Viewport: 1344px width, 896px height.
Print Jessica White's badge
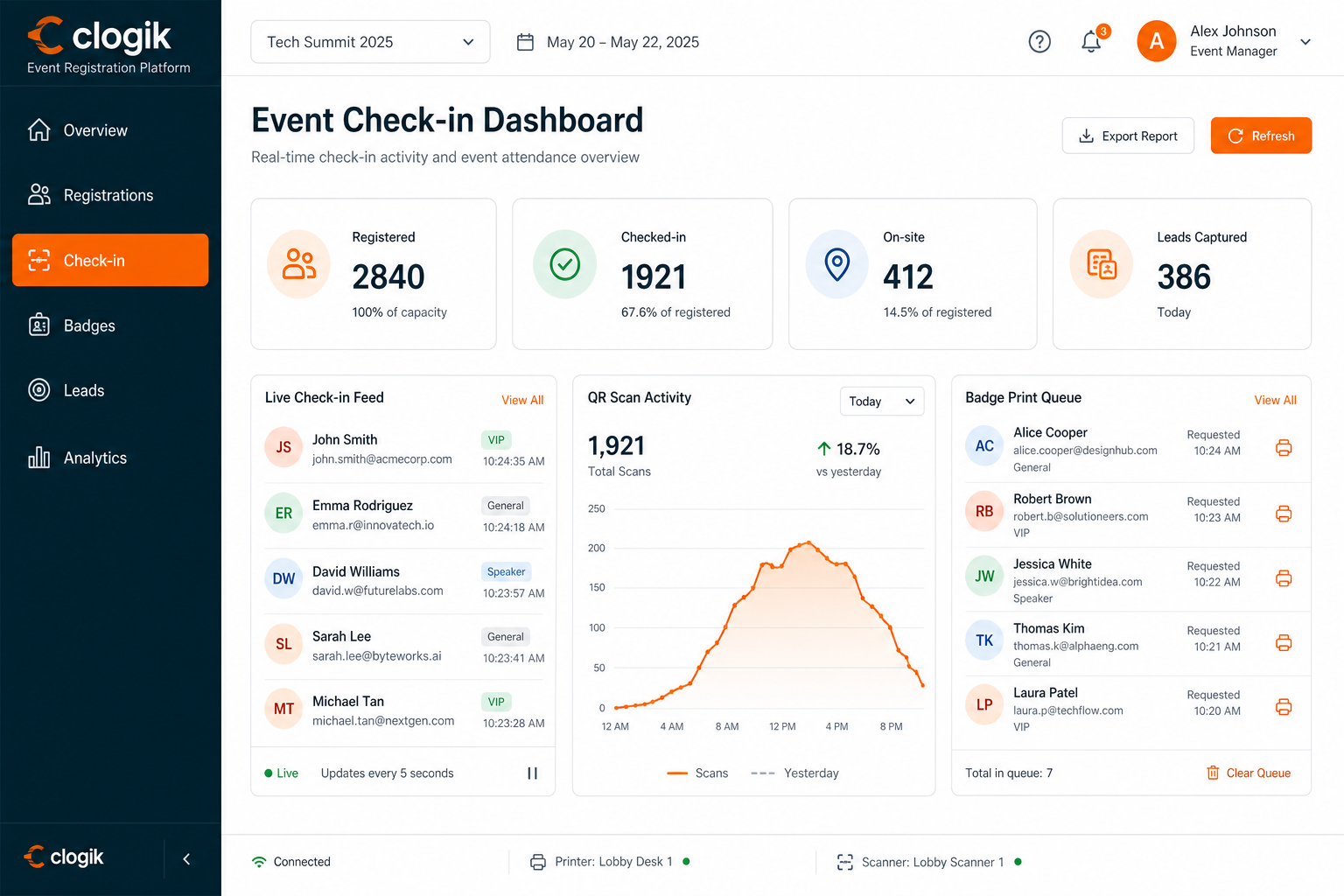pos(1284,578)
